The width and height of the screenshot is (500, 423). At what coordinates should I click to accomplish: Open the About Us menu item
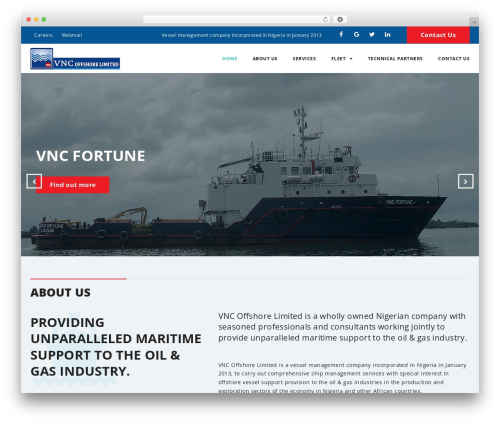coord(265,59)
